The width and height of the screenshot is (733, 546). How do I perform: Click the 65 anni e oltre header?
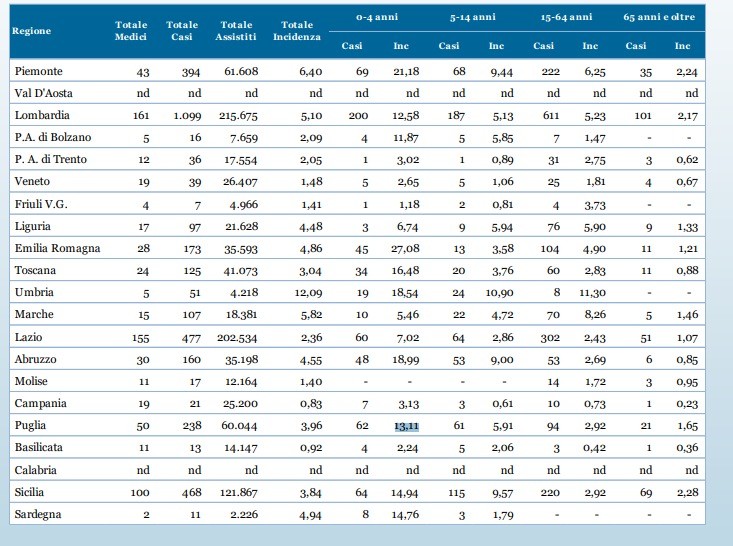(x=659, y=17)
